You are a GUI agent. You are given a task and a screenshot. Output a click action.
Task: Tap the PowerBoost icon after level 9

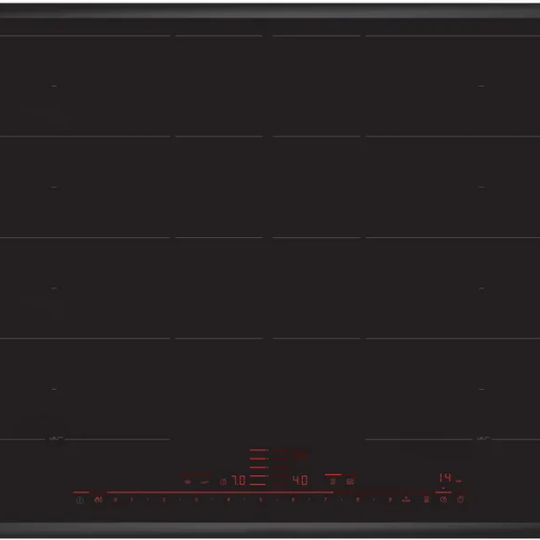(x=406, y=499)
